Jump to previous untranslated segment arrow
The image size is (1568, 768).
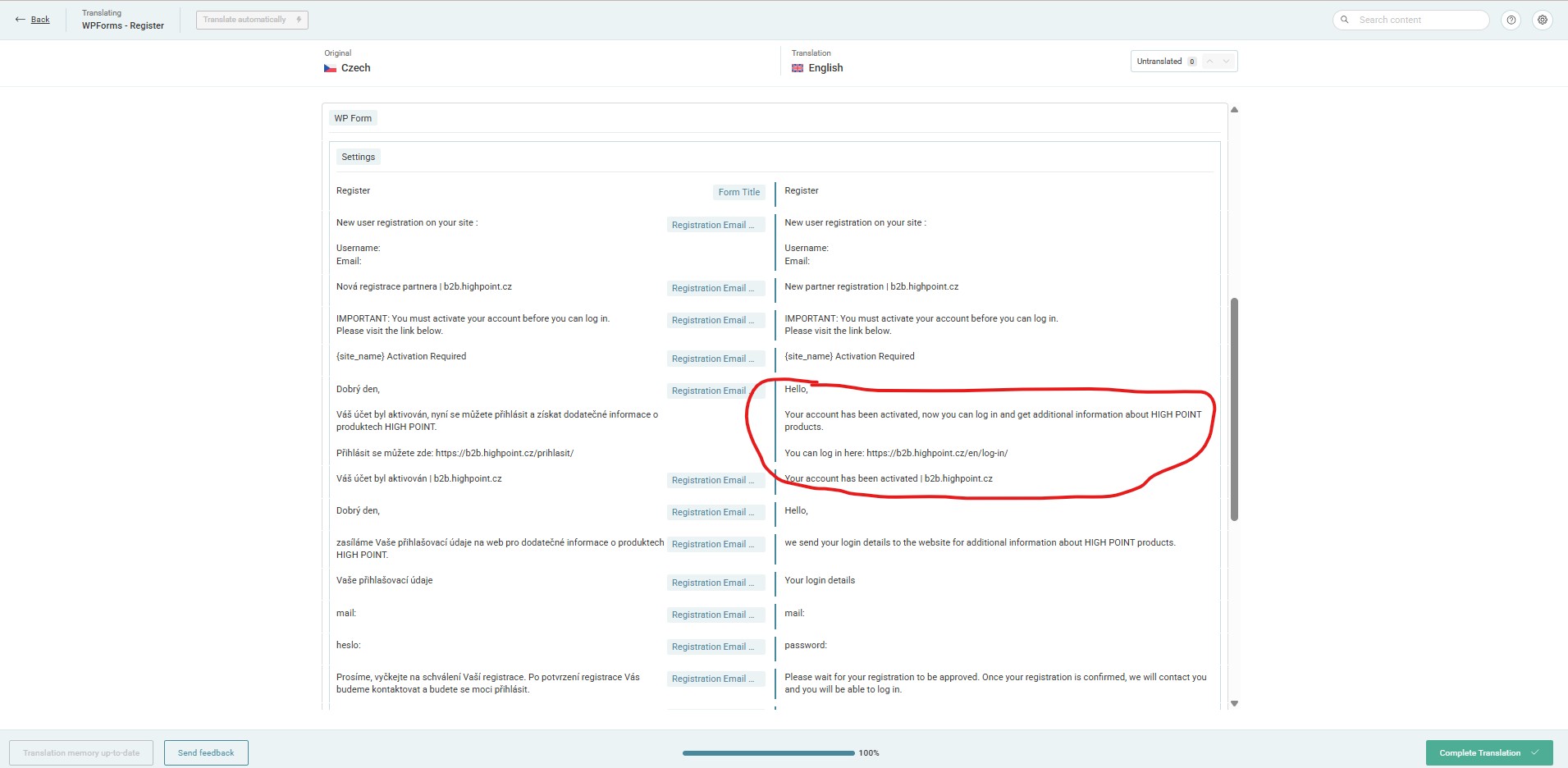point(1209,62)
